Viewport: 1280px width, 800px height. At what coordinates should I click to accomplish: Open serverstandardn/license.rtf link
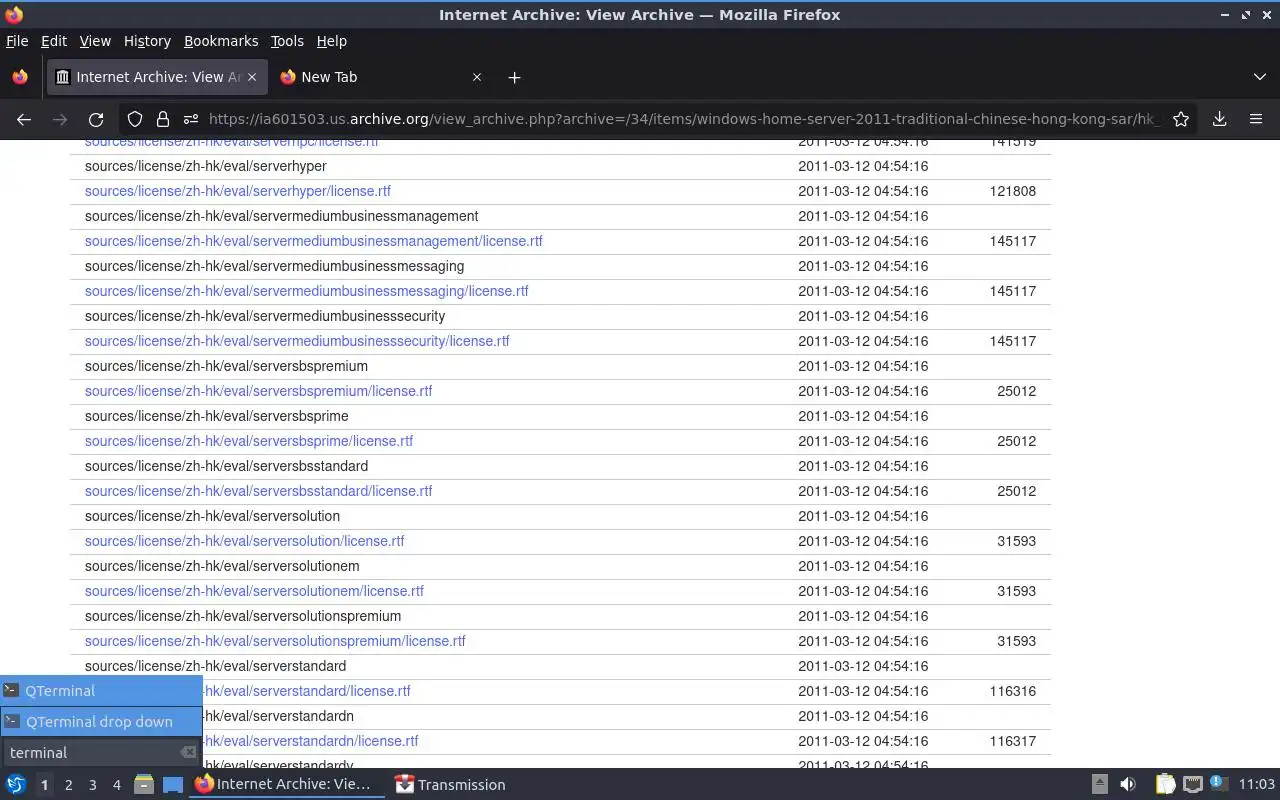[x=310, y=741]
